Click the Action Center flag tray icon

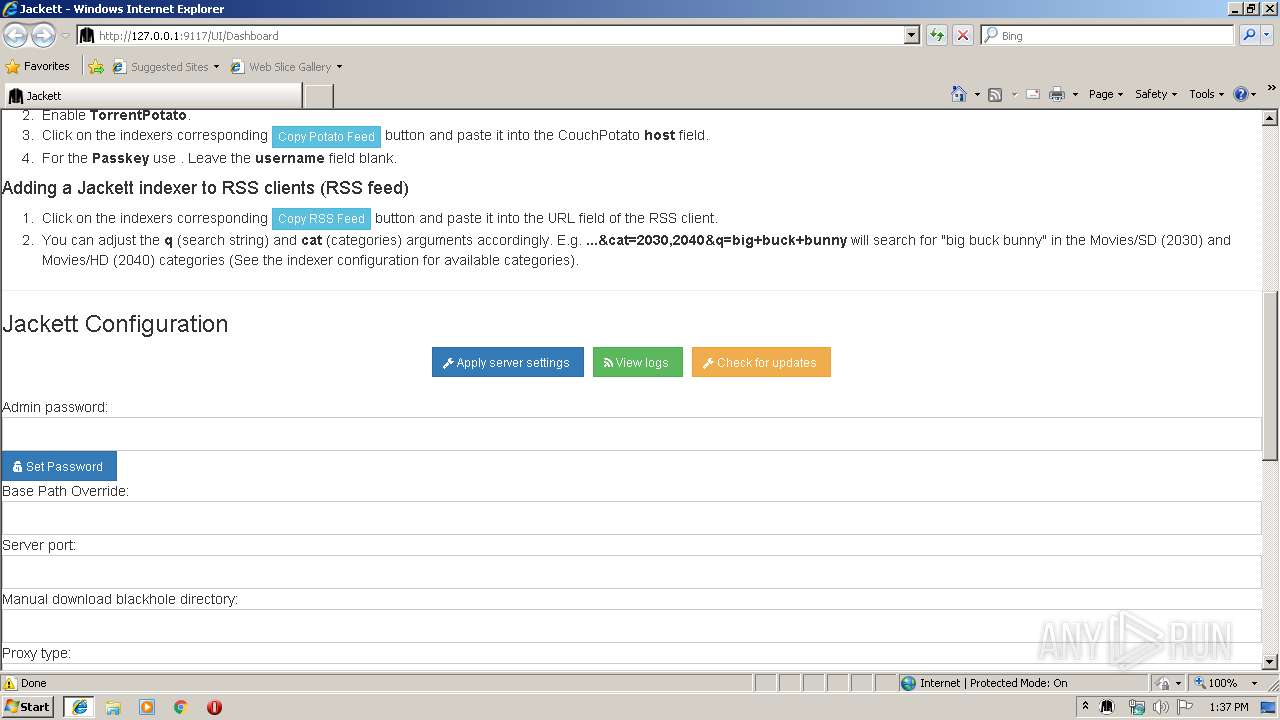point(1185,707)
